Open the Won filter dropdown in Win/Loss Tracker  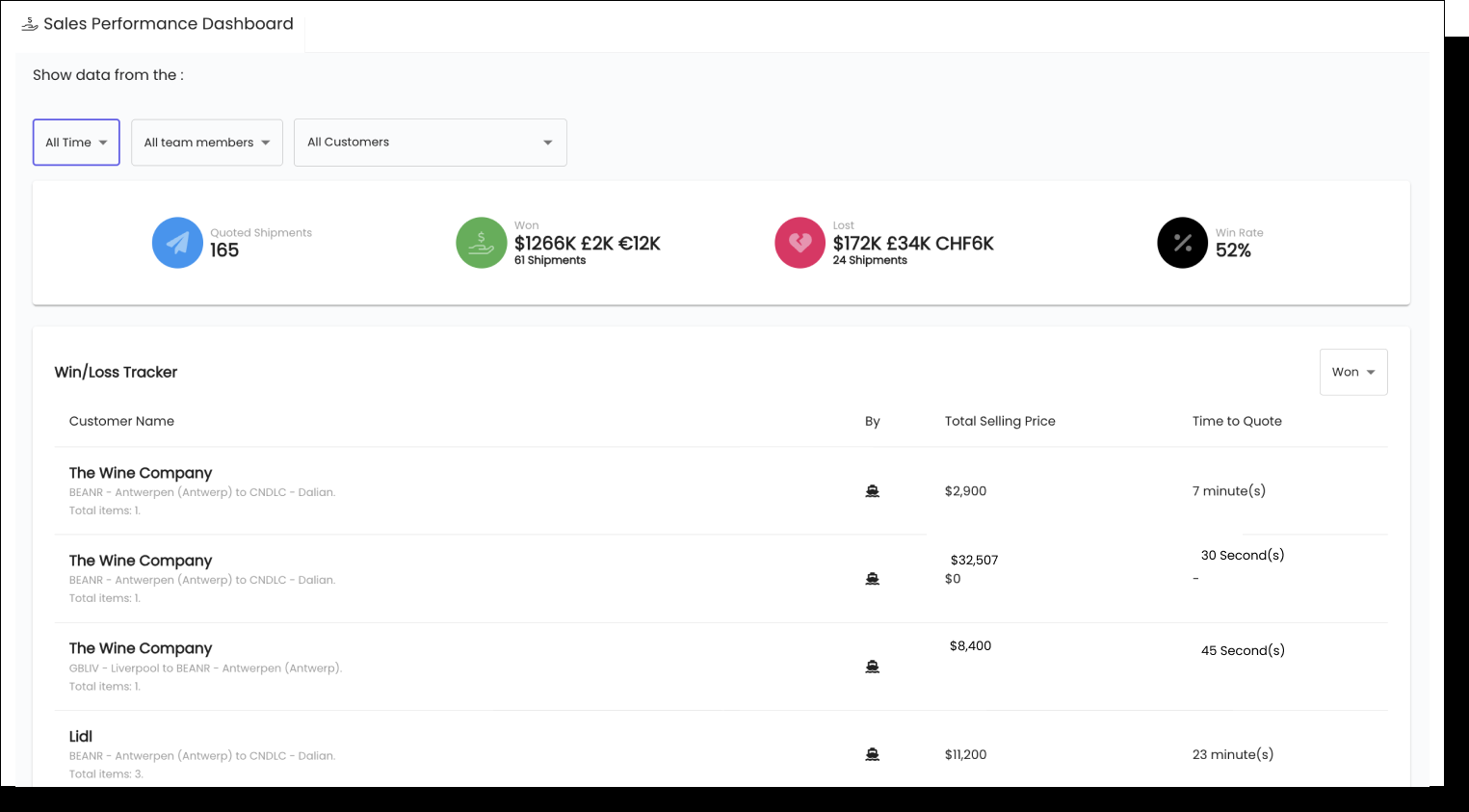1353,372
